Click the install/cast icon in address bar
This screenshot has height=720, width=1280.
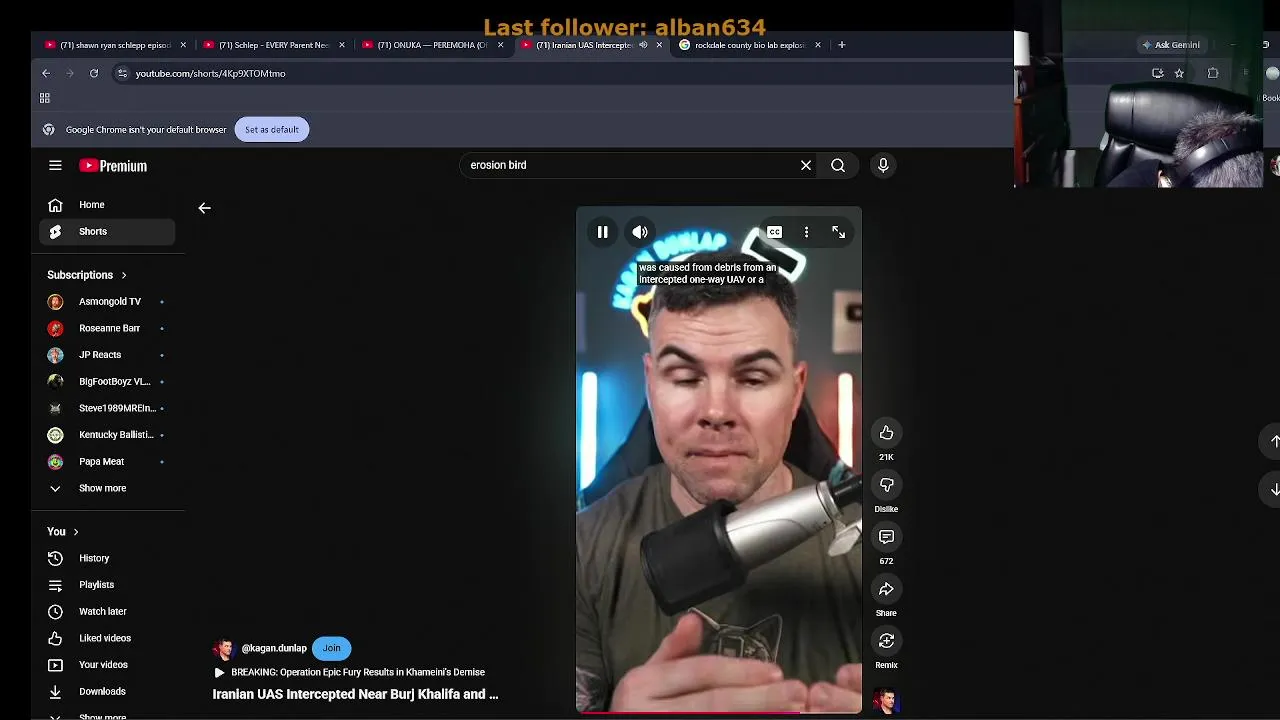tap(1157, 73)
